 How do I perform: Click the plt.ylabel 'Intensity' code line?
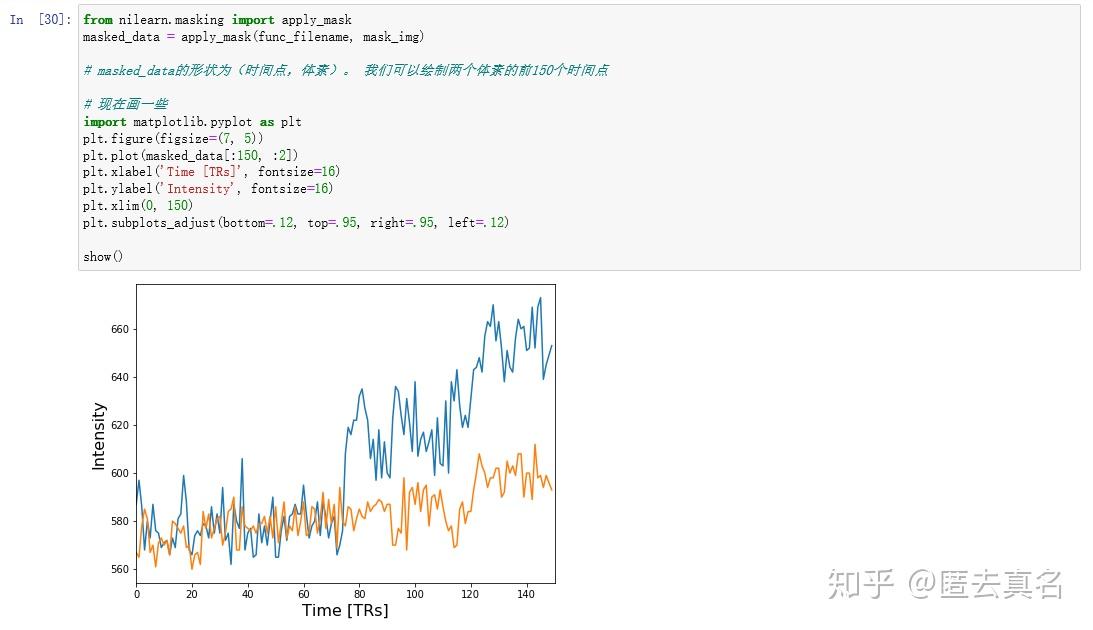(207, 189)
